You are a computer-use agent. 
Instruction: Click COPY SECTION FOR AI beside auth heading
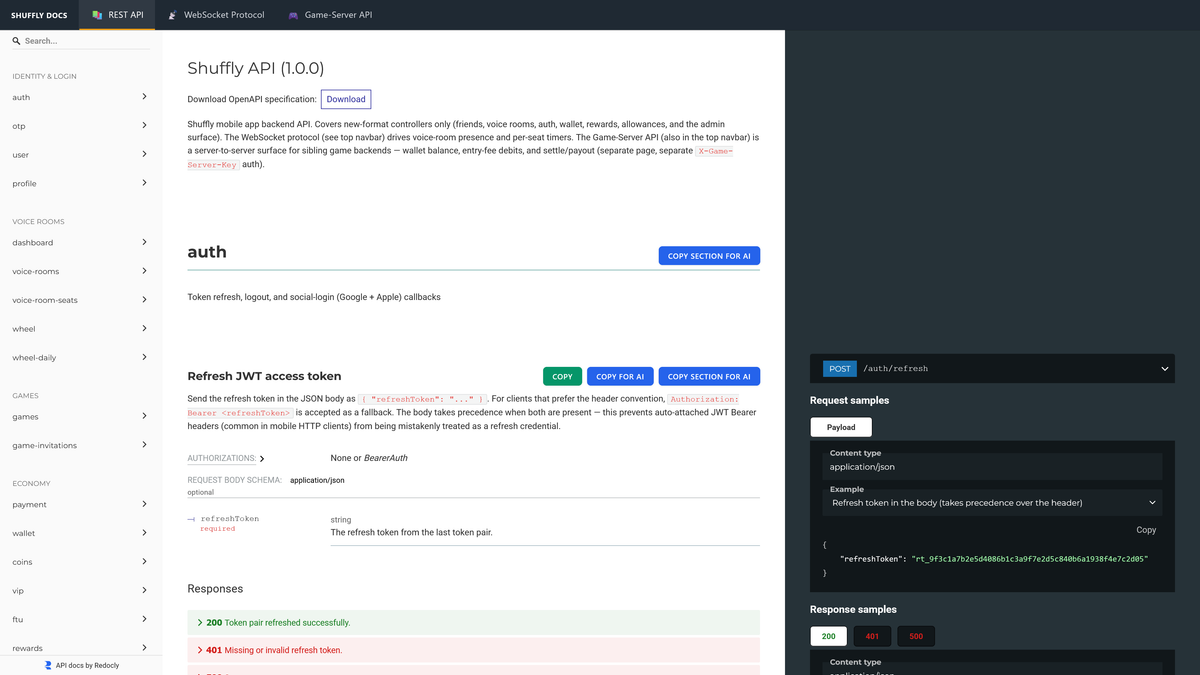tap(709, 256)
